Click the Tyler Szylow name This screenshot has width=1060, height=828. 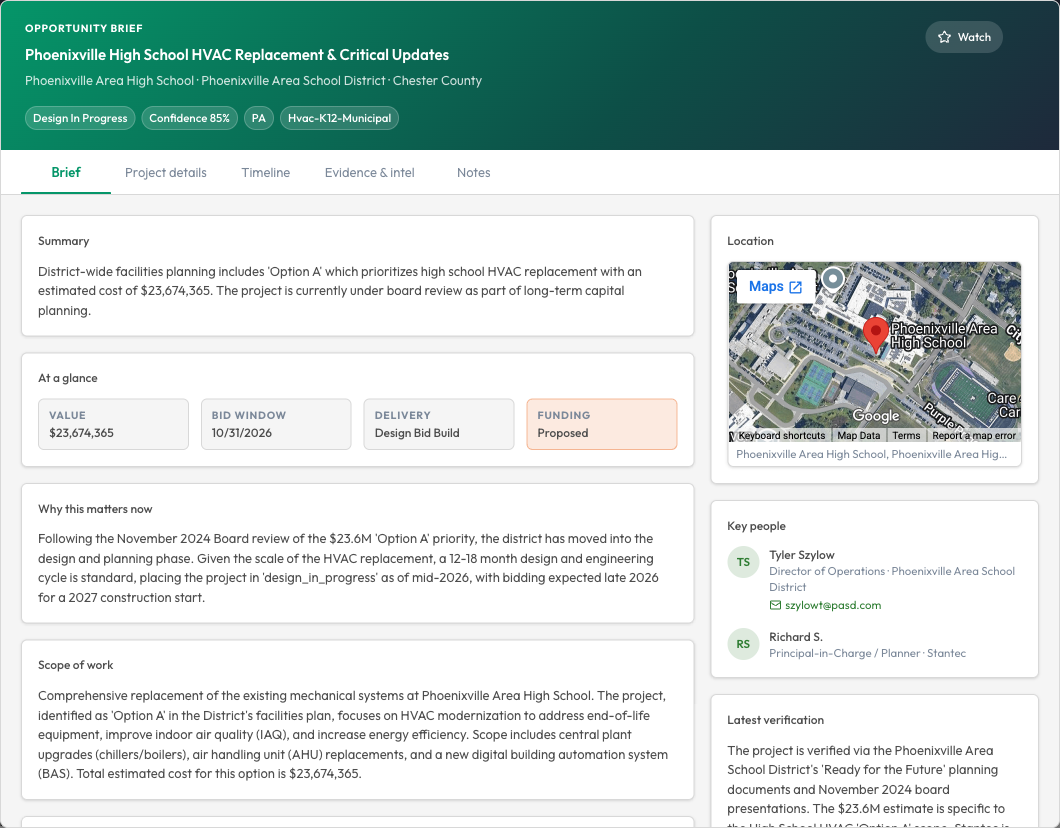pos(802,555)
